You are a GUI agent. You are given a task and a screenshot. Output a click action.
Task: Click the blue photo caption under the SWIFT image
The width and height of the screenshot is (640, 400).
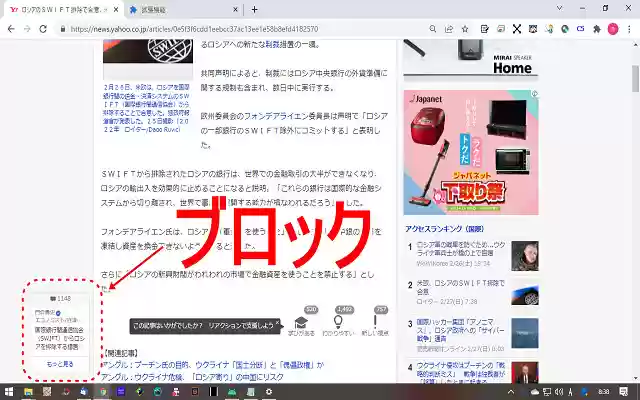click(x=146, y=108)
